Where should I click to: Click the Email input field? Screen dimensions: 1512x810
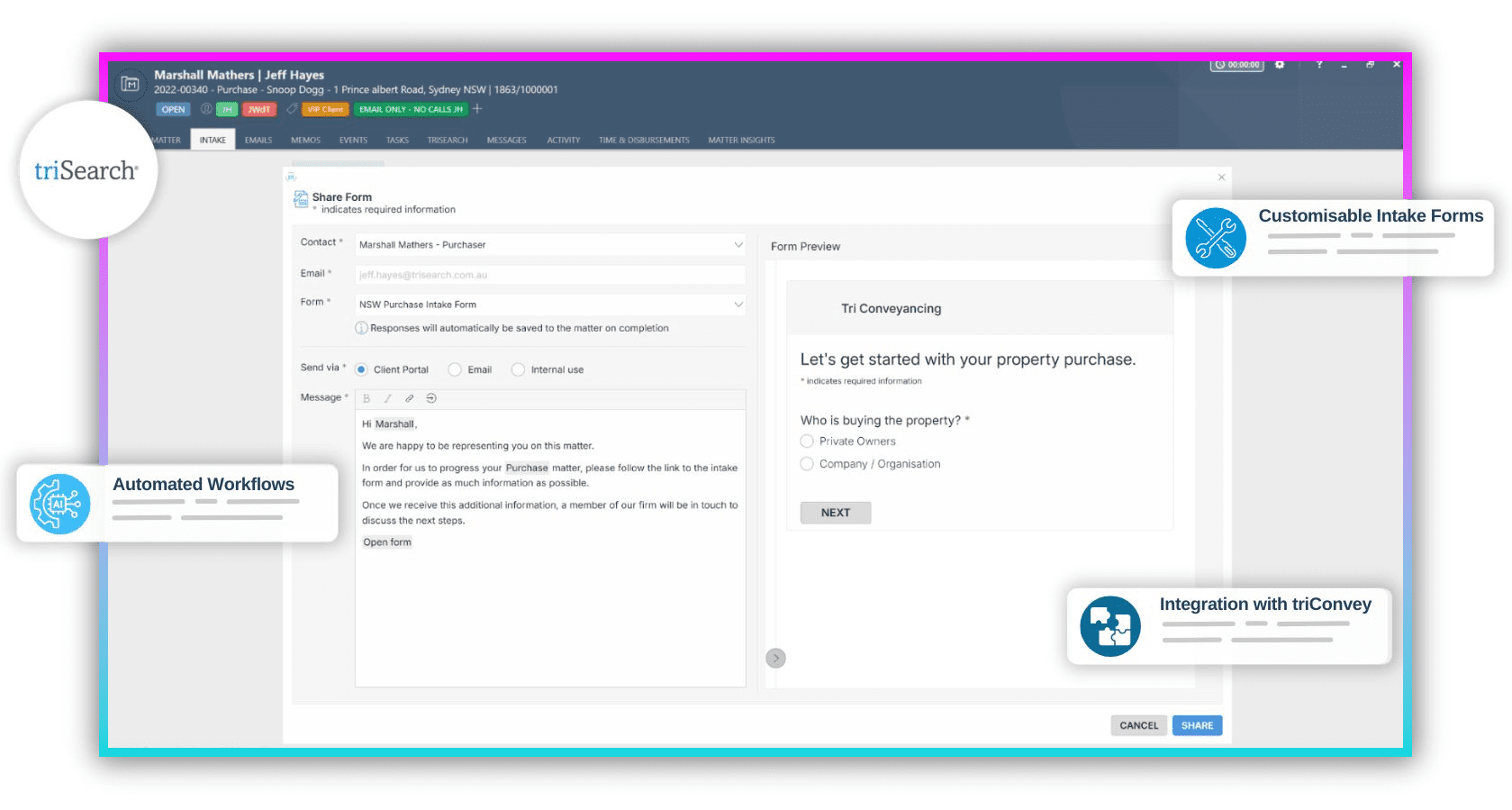550,275
